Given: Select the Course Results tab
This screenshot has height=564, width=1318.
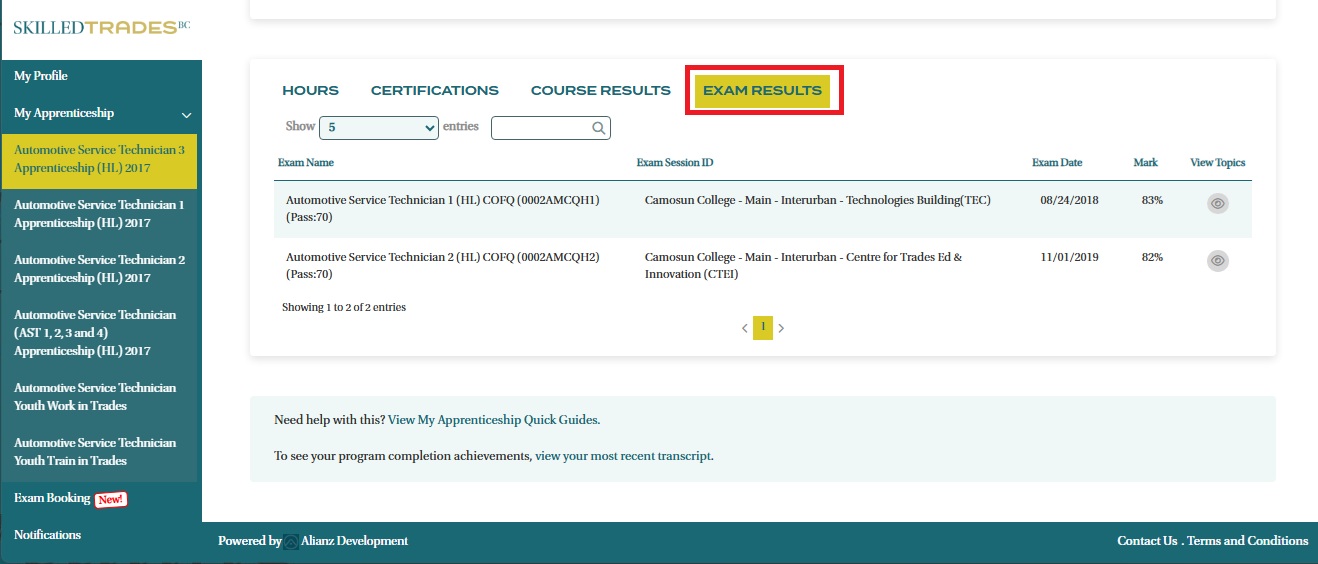Looking at the screenshot, I should [x=600, y=91].
